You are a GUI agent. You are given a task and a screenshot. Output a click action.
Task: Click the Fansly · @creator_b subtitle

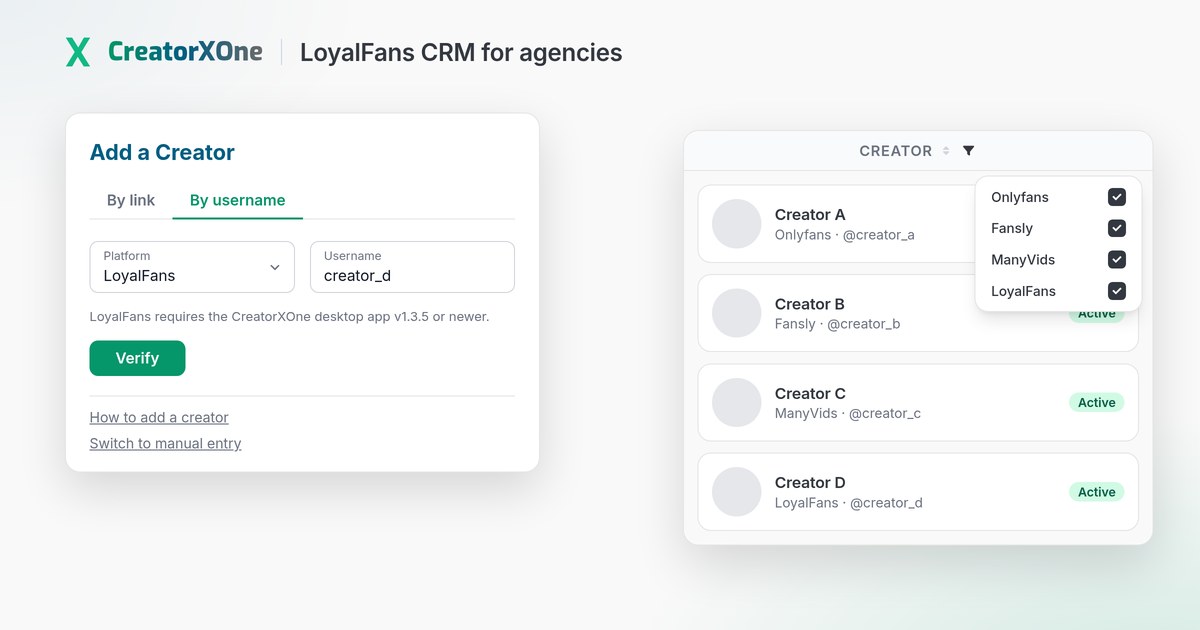click(x=837, y=324)
